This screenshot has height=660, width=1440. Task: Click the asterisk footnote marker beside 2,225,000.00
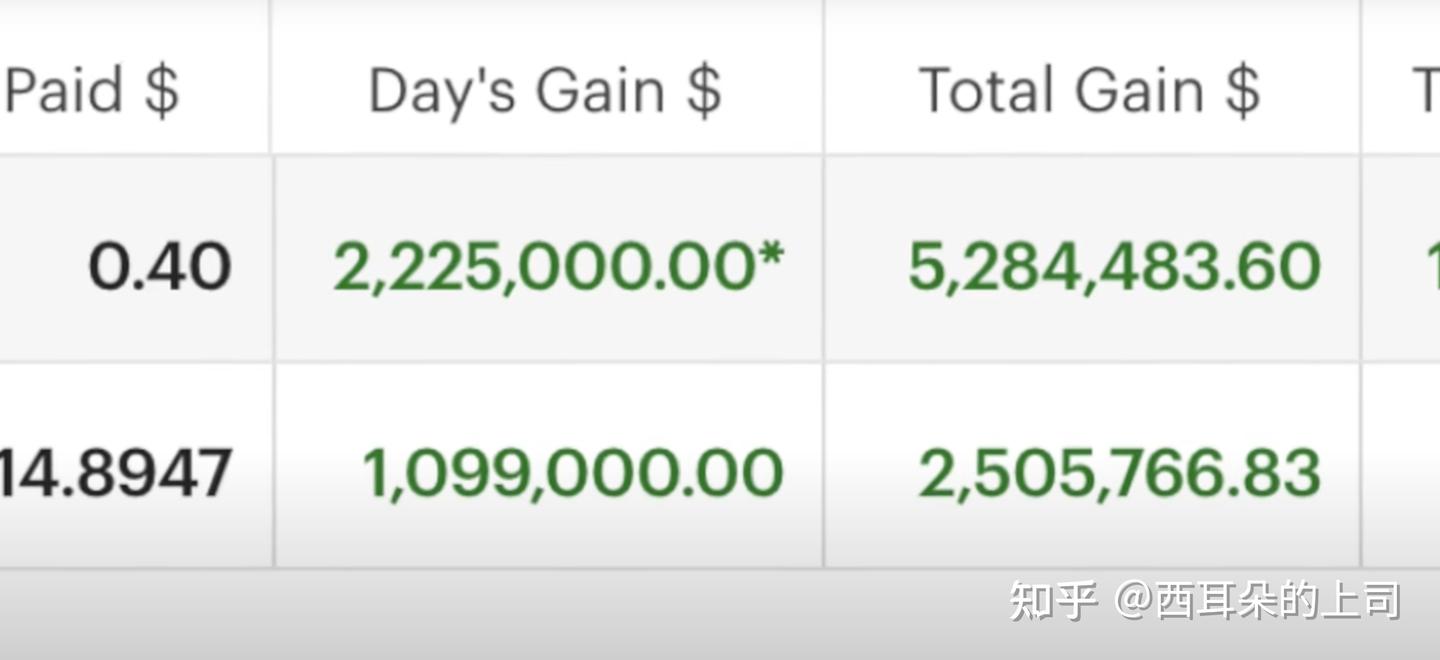(771, 258)
